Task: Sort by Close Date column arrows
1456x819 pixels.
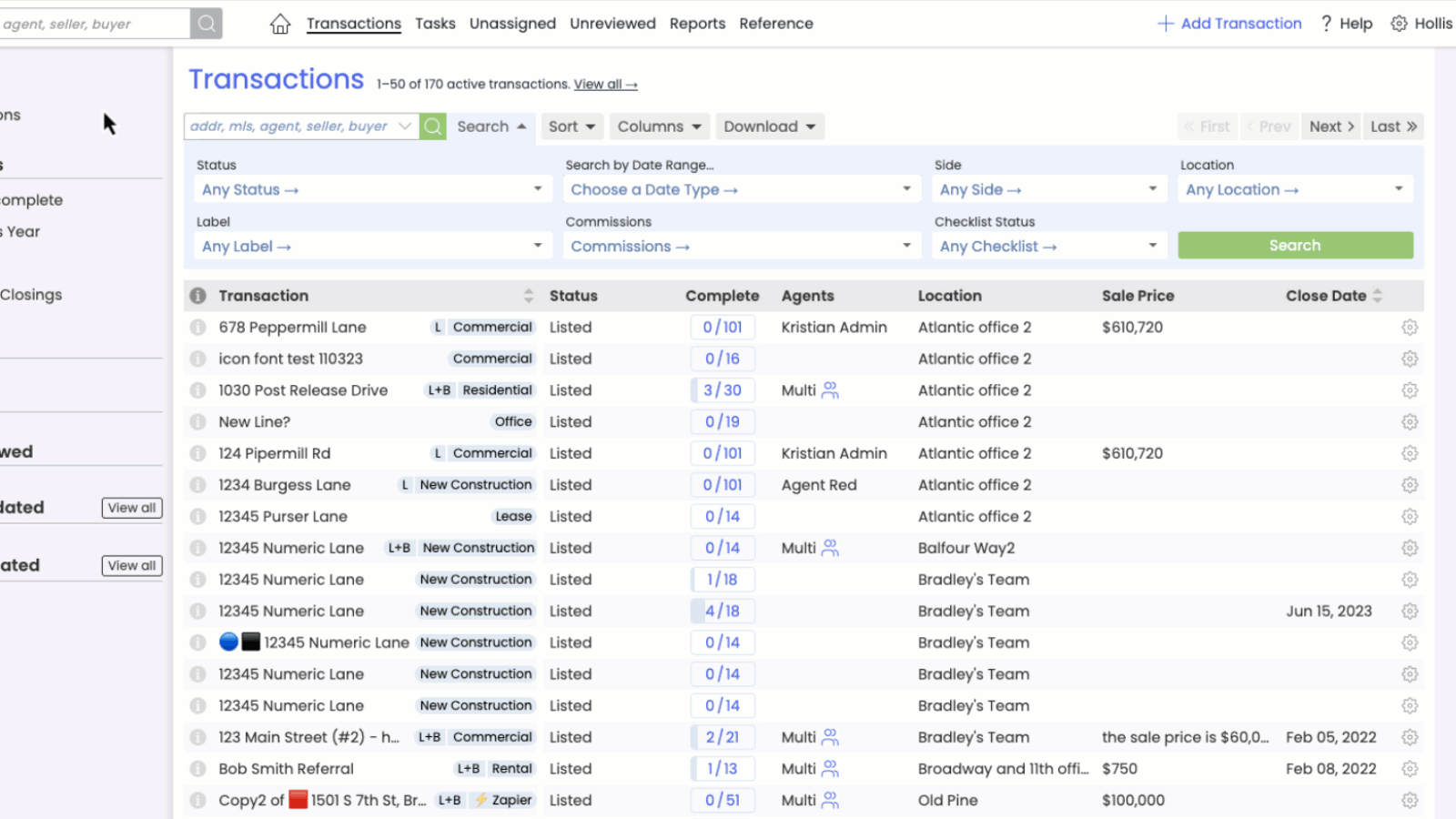Action: (1377, 296)
